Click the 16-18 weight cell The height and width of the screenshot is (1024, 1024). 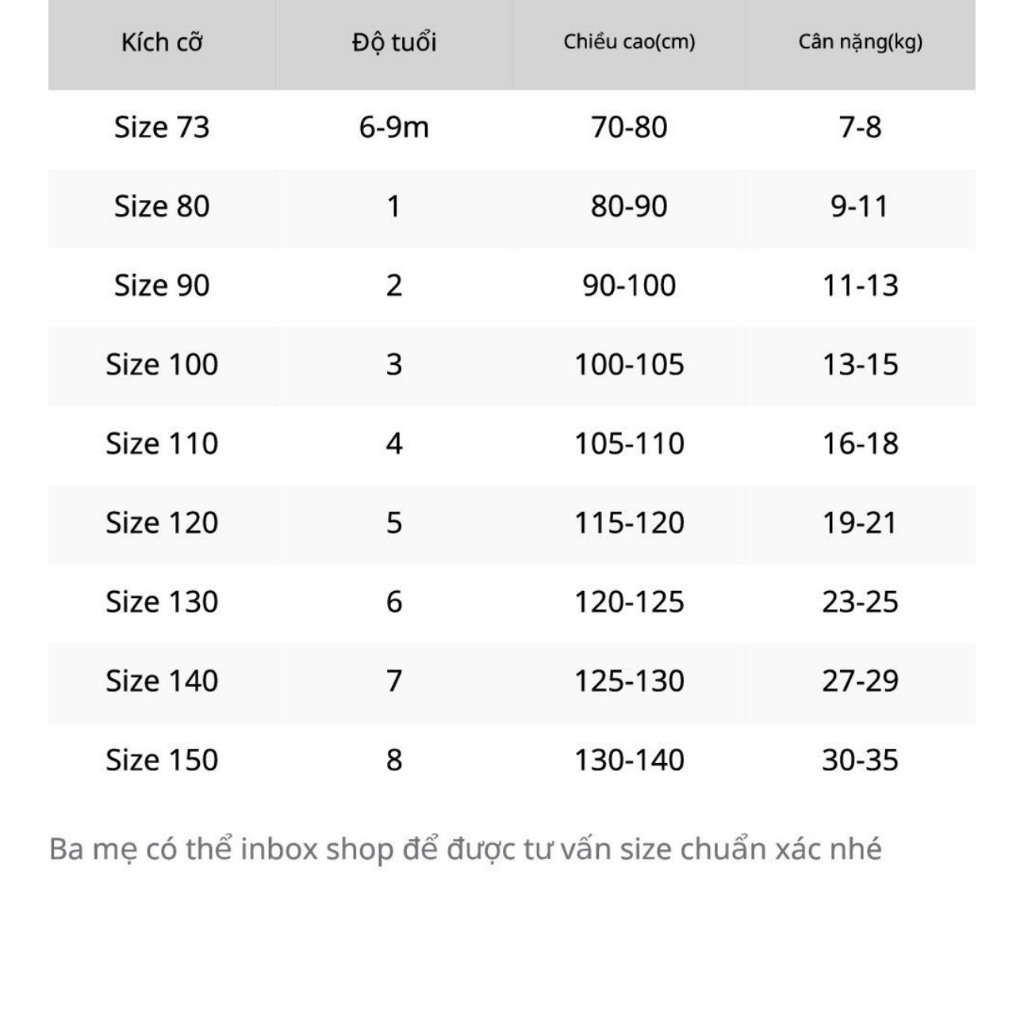(x=860, y=443)
